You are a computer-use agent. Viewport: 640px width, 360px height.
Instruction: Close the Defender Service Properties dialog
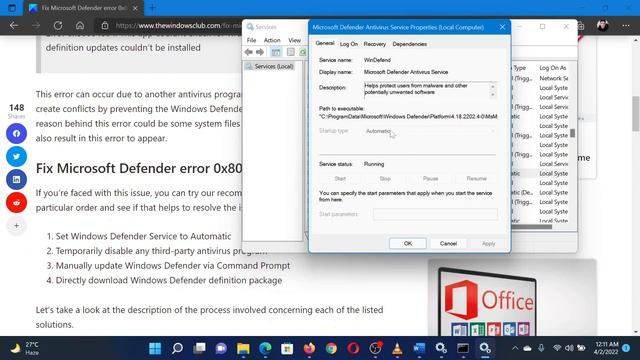(x=502, y=27)
